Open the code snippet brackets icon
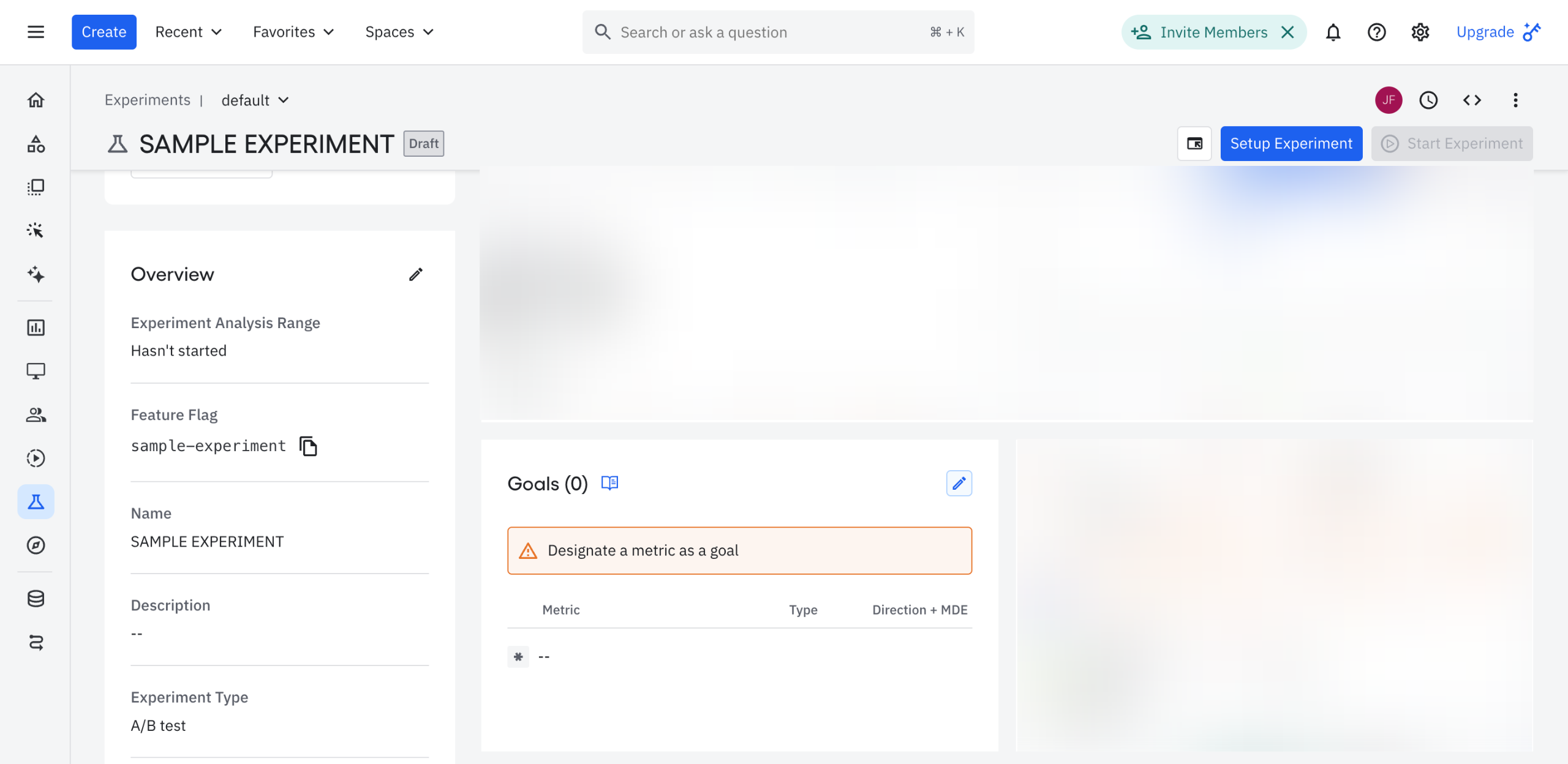 point(1472,100)
